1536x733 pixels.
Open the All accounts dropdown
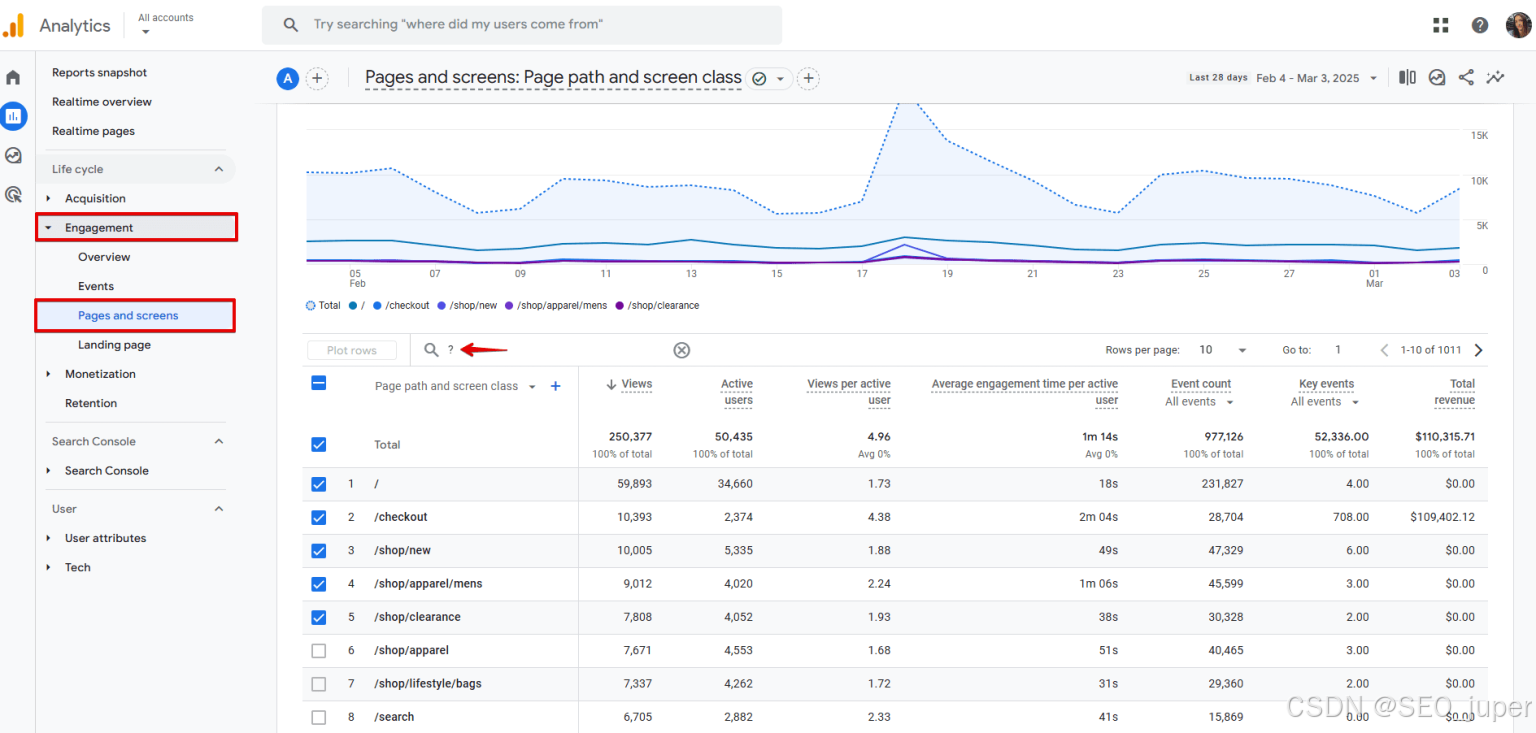(x=165, y=24)
